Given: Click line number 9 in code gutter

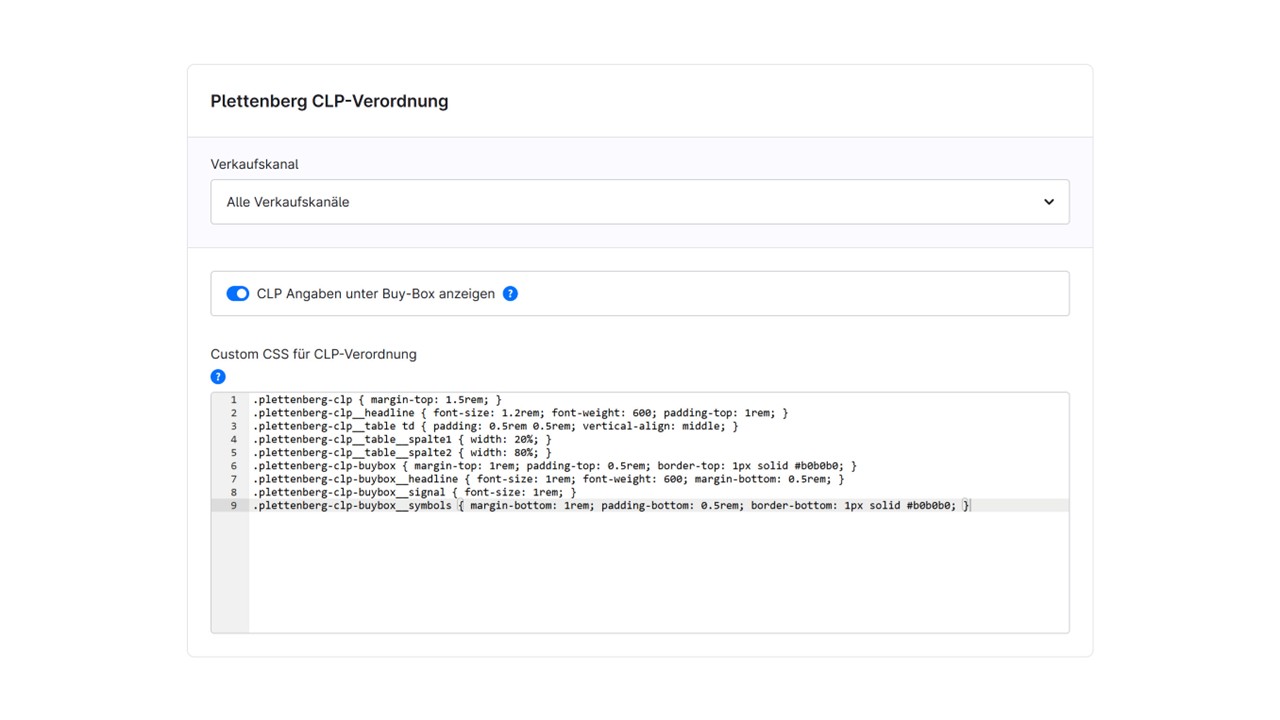Looking at the screenshot, I should 233,506.
